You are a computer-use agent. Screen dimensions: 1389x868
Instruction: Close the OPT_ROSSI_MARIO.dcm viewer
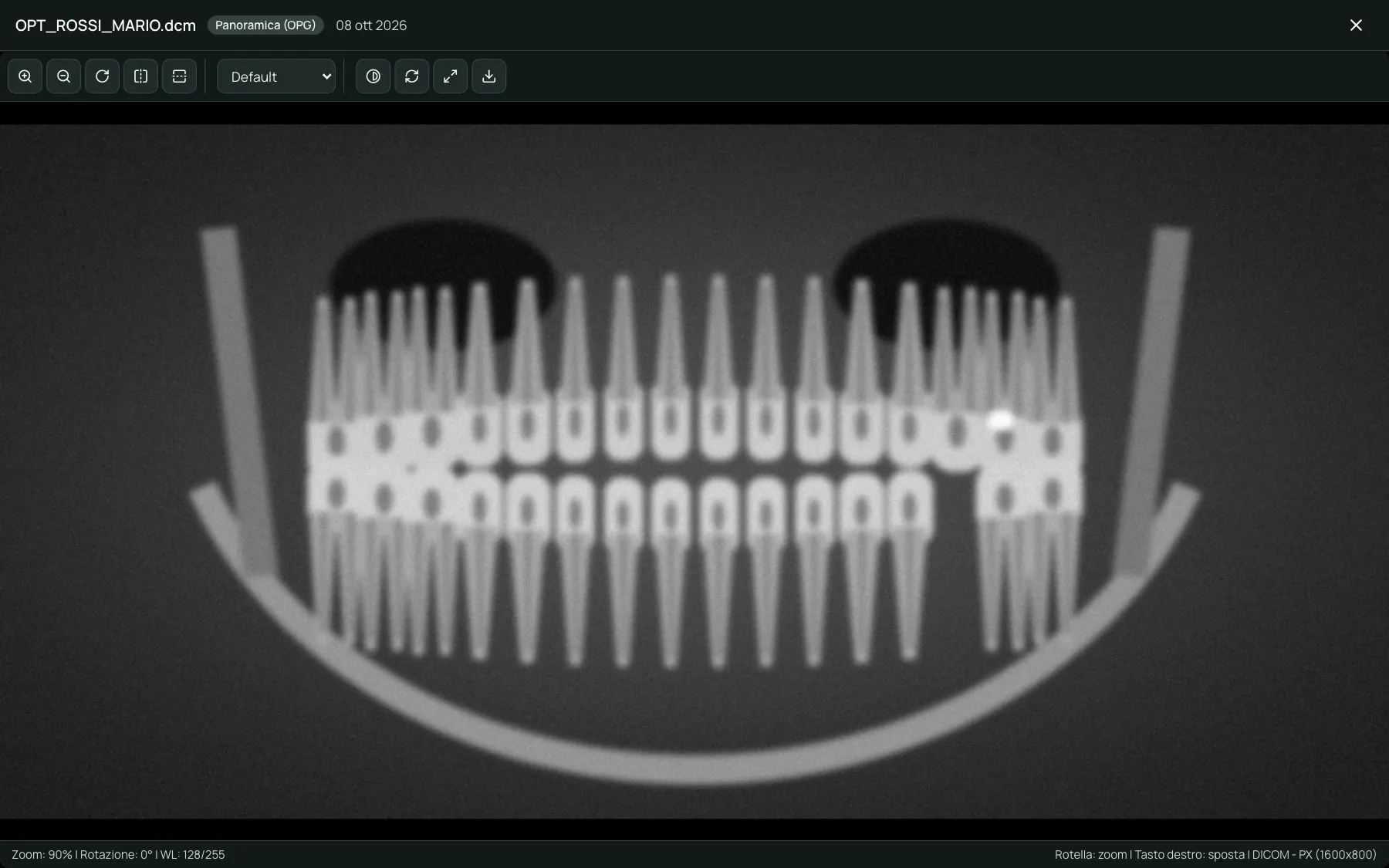pyautogui.click(x=1356, y=25)
